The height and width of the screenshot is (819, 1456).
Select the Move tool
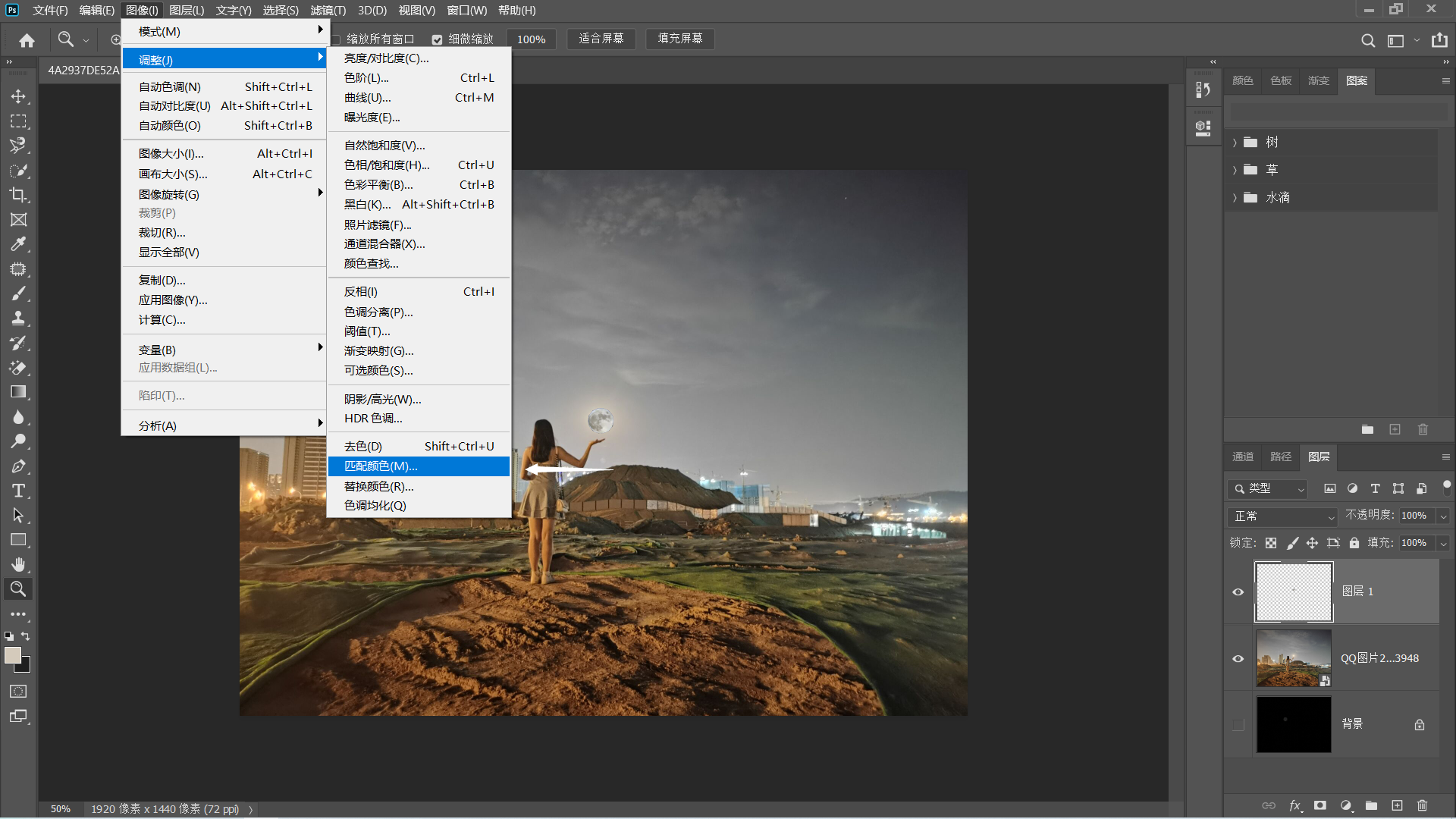(x=18, y=96)
